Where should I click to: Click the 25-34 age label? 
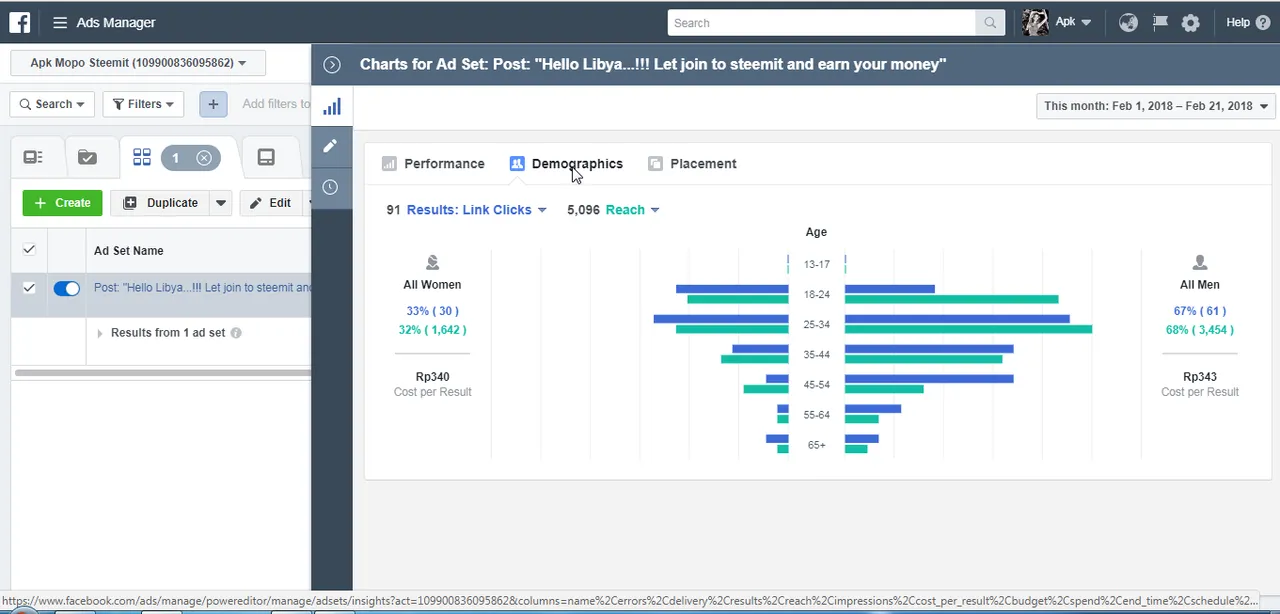pos(817,325)
